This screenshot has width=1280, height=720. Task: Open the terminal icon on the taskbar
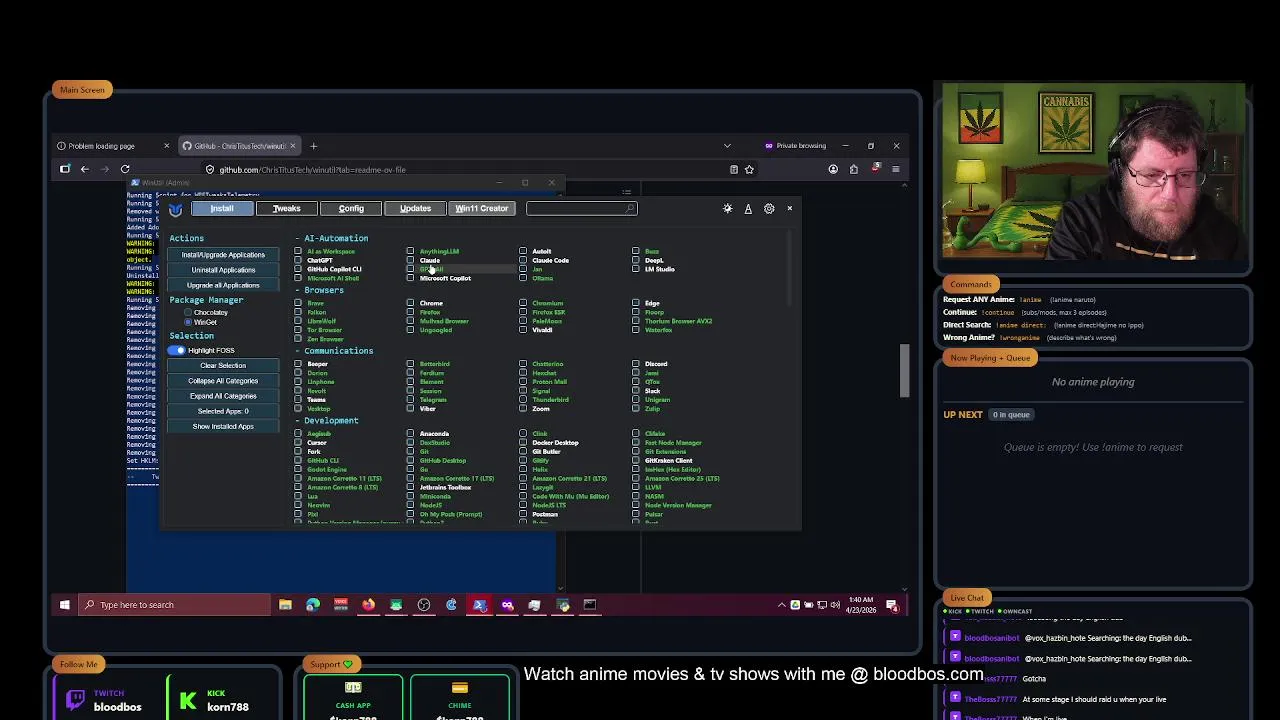tap(590, 604)
